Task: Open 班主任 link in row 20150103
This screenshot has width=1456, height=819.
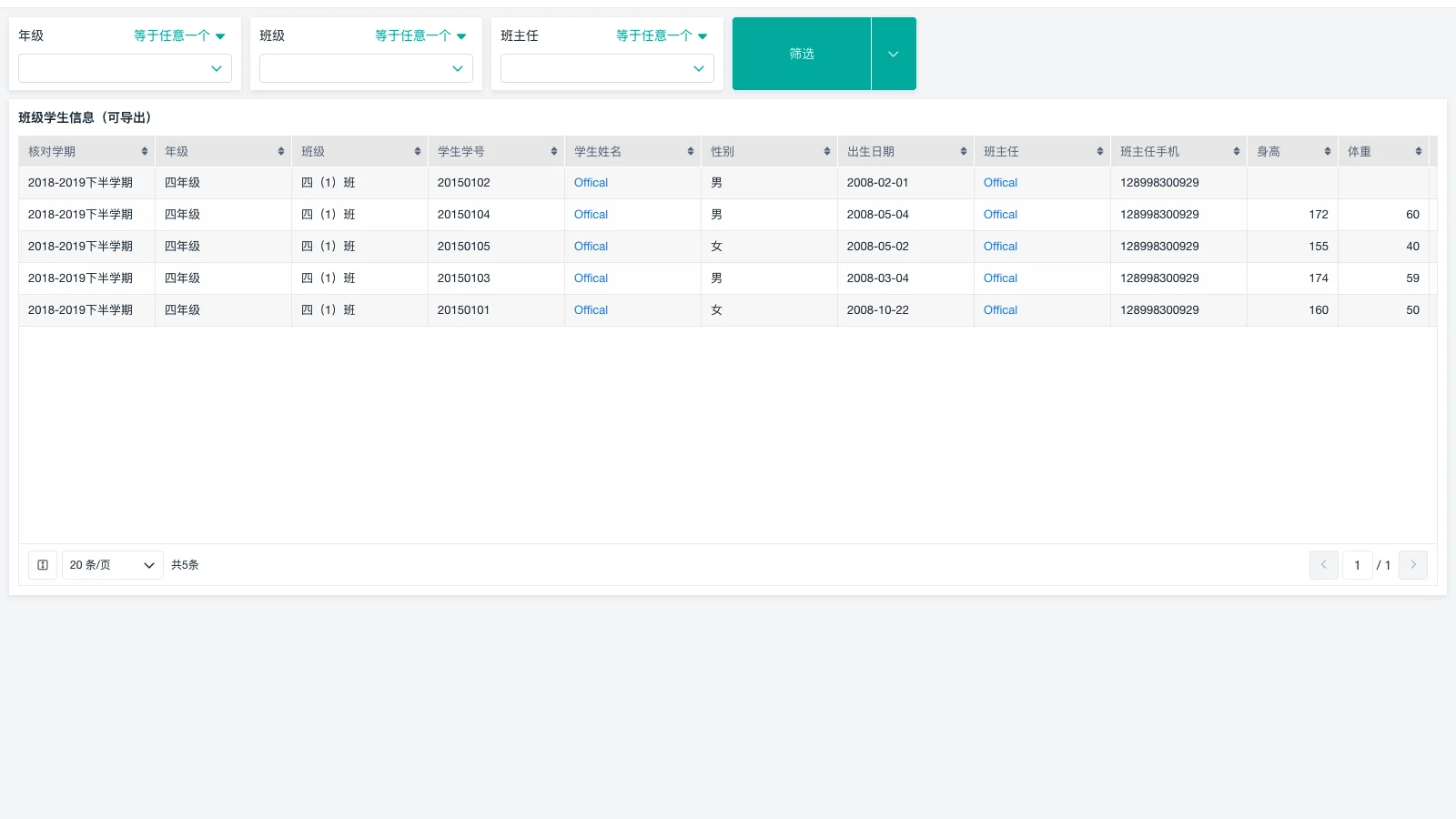Action: point(1000,278)
